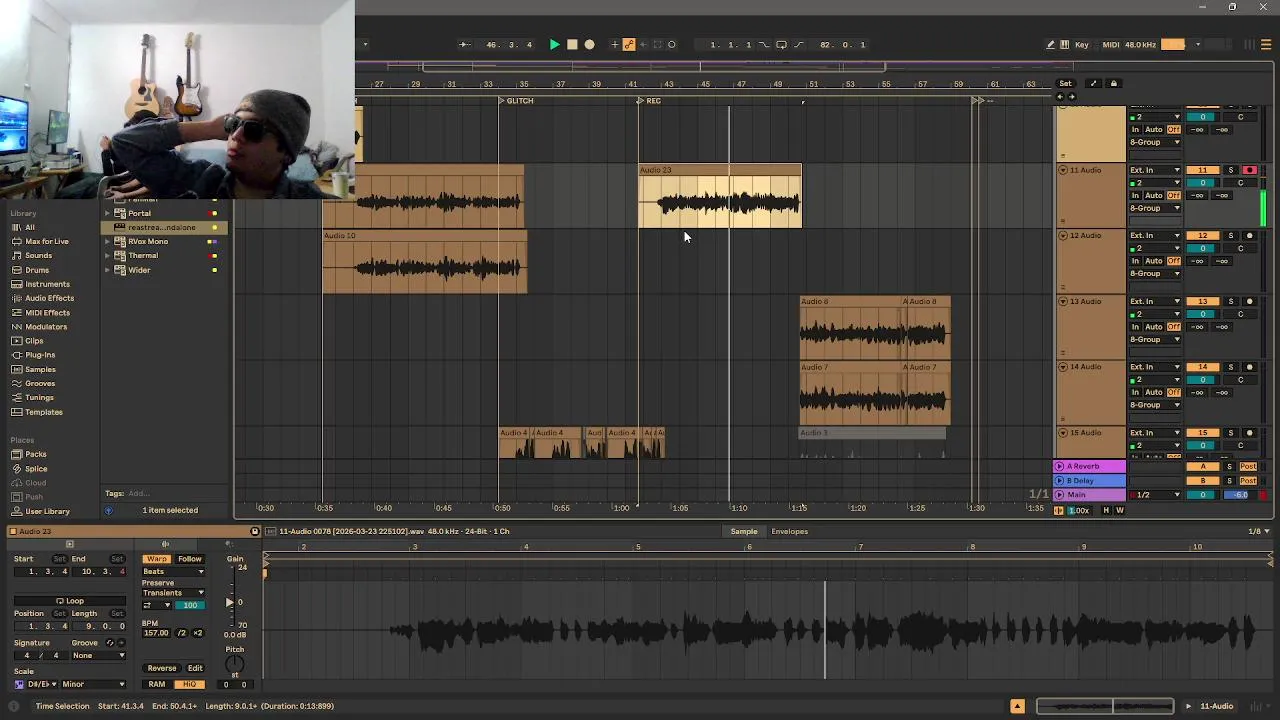Click the Set locator button
The image size is (1280, 720).
point(1066,84)
